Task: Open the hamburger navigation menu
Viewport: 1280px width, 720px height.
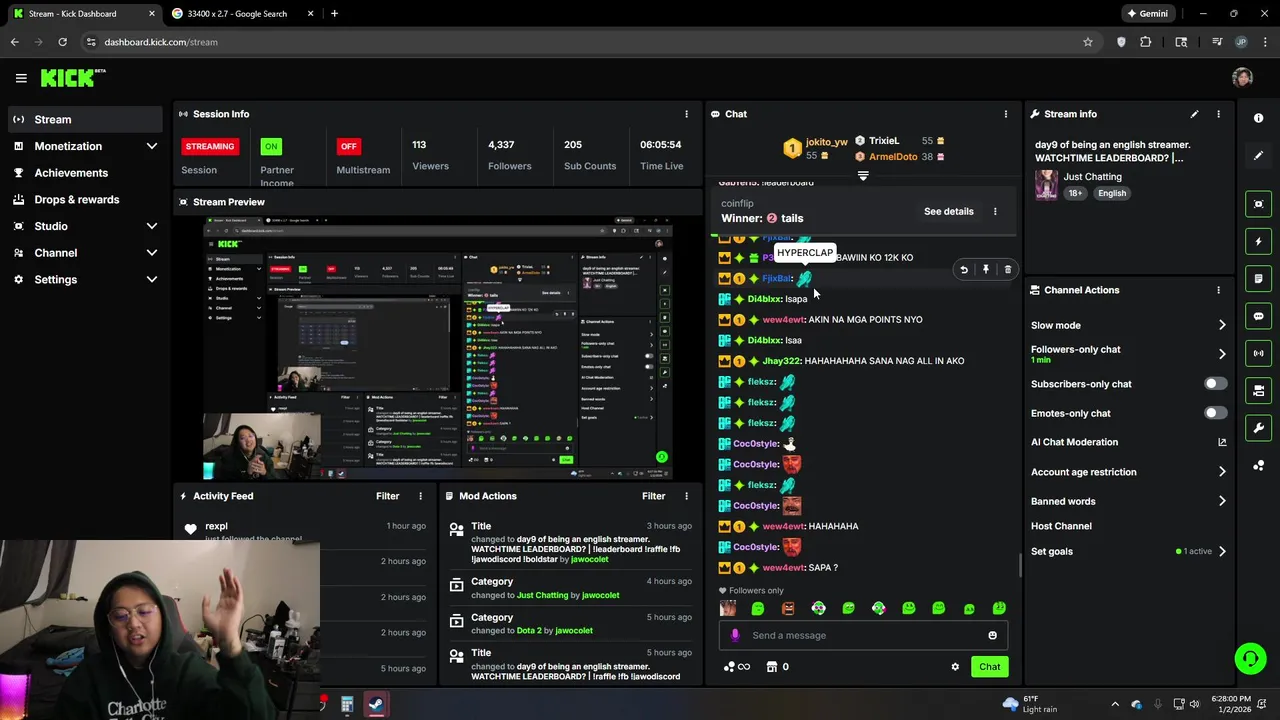Action: click(x=21, y=78)
